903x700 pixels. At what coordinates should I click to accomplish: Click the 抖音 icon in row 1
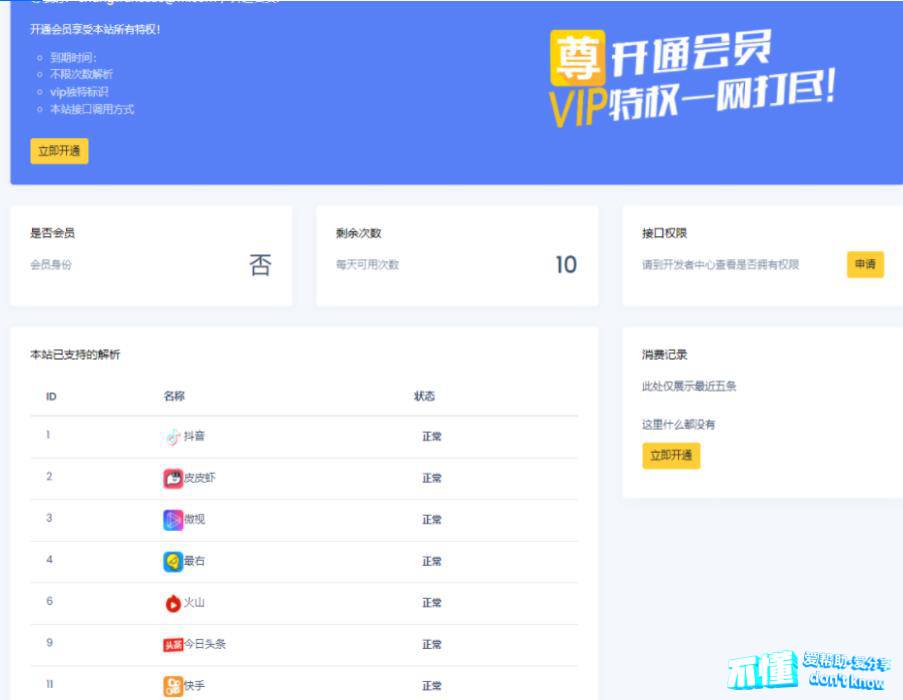[173, 438]
